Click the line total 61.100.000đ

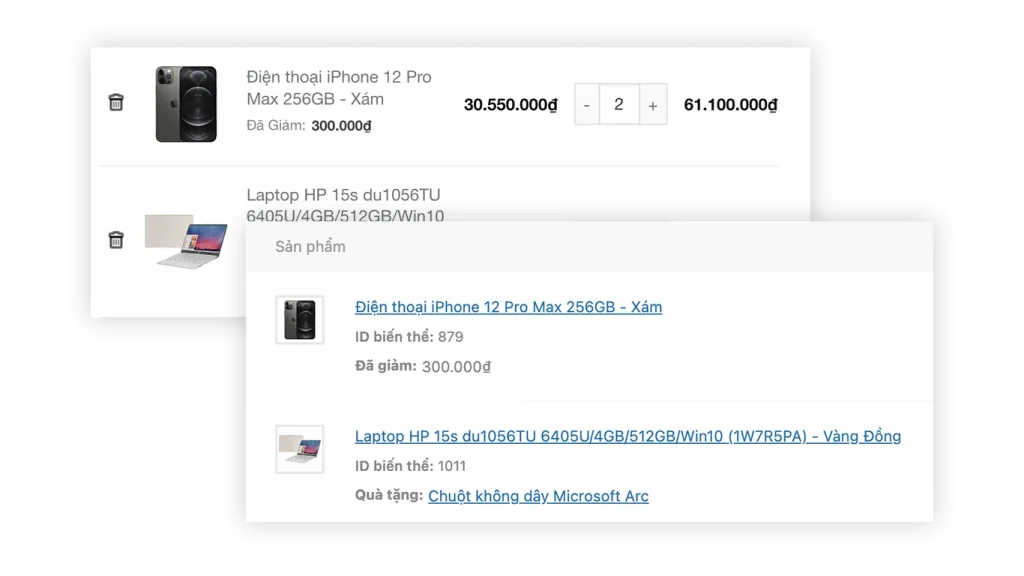click(x=730, y=105)
